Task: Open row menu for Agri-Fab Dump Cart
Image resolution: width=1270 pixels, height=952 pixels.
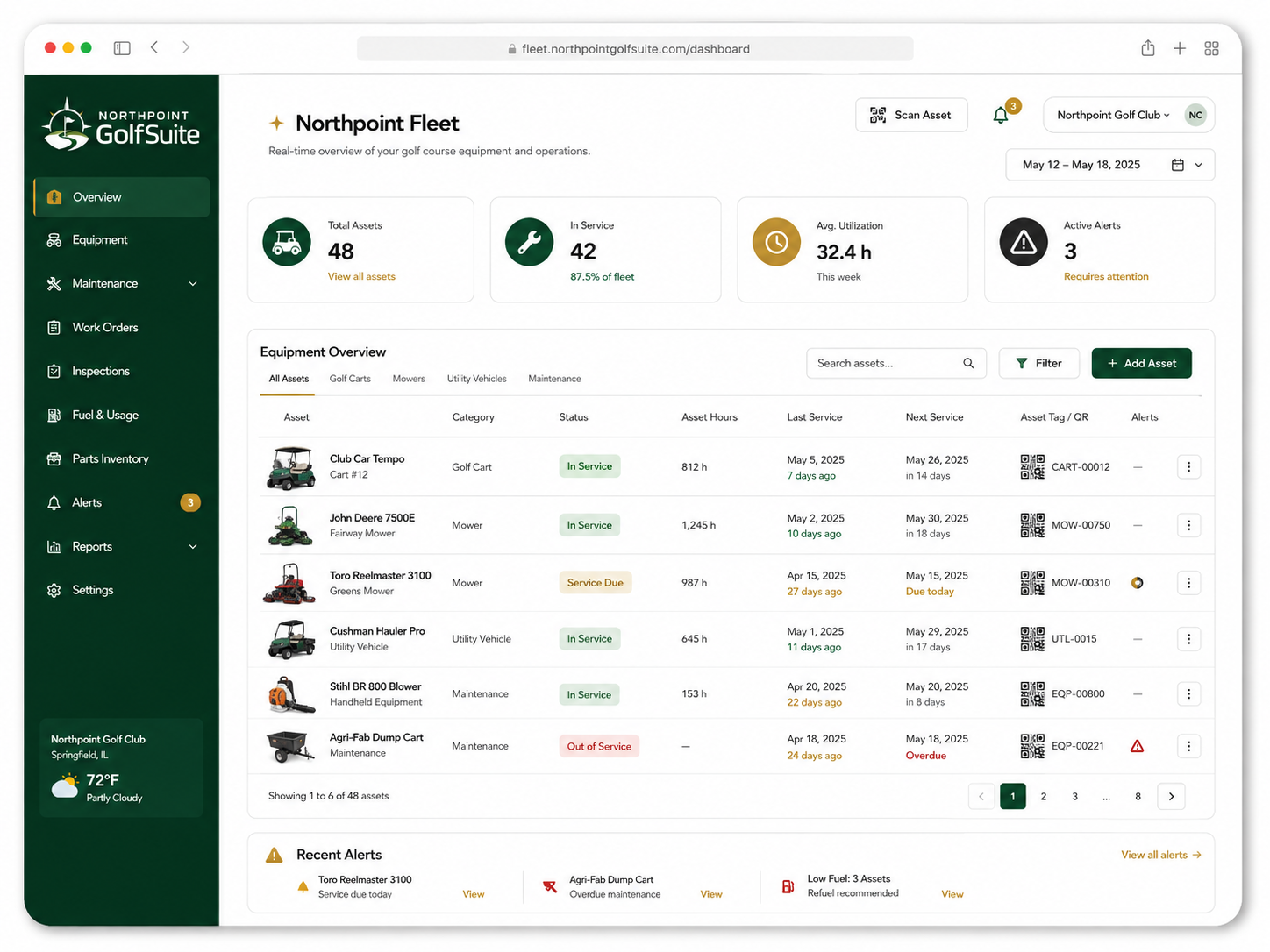Action: pyautogui.click(x=1188, y=746)
